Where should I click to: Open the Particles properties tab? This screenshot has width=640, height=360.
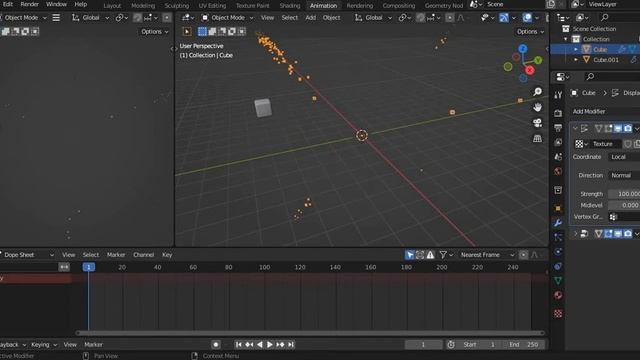(x=558, y=237)
